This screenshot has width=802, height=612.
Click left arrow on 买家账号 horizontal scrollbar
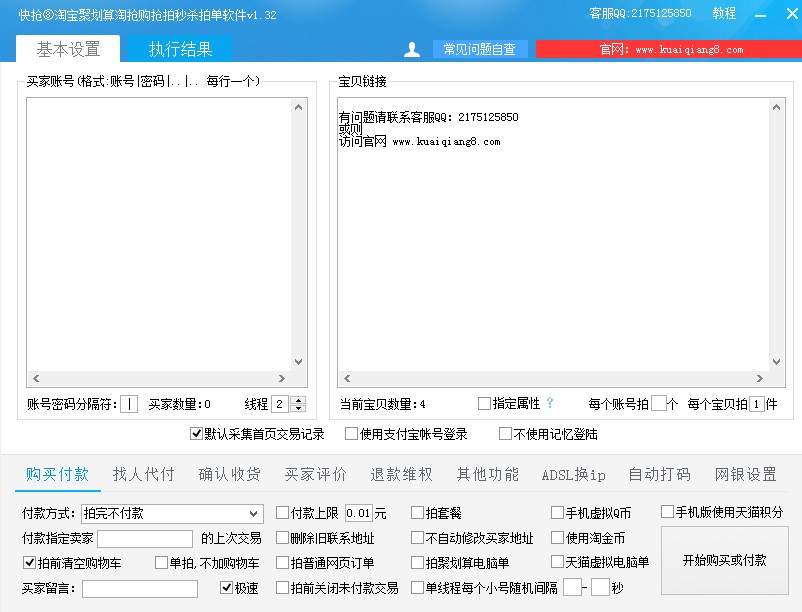[36, 379]
